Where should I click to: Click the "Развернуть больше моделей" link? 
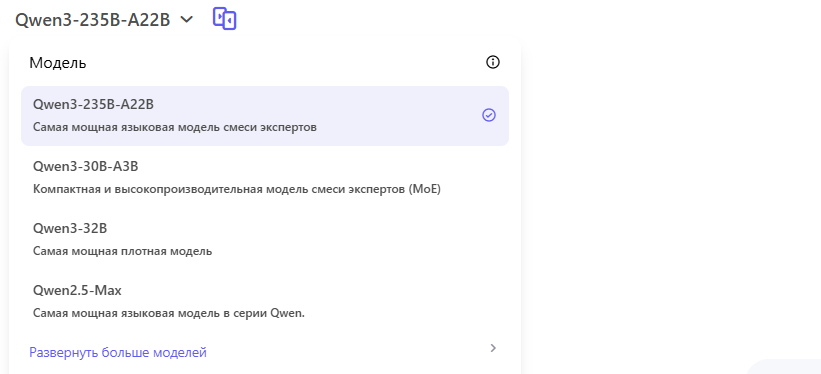118,353
